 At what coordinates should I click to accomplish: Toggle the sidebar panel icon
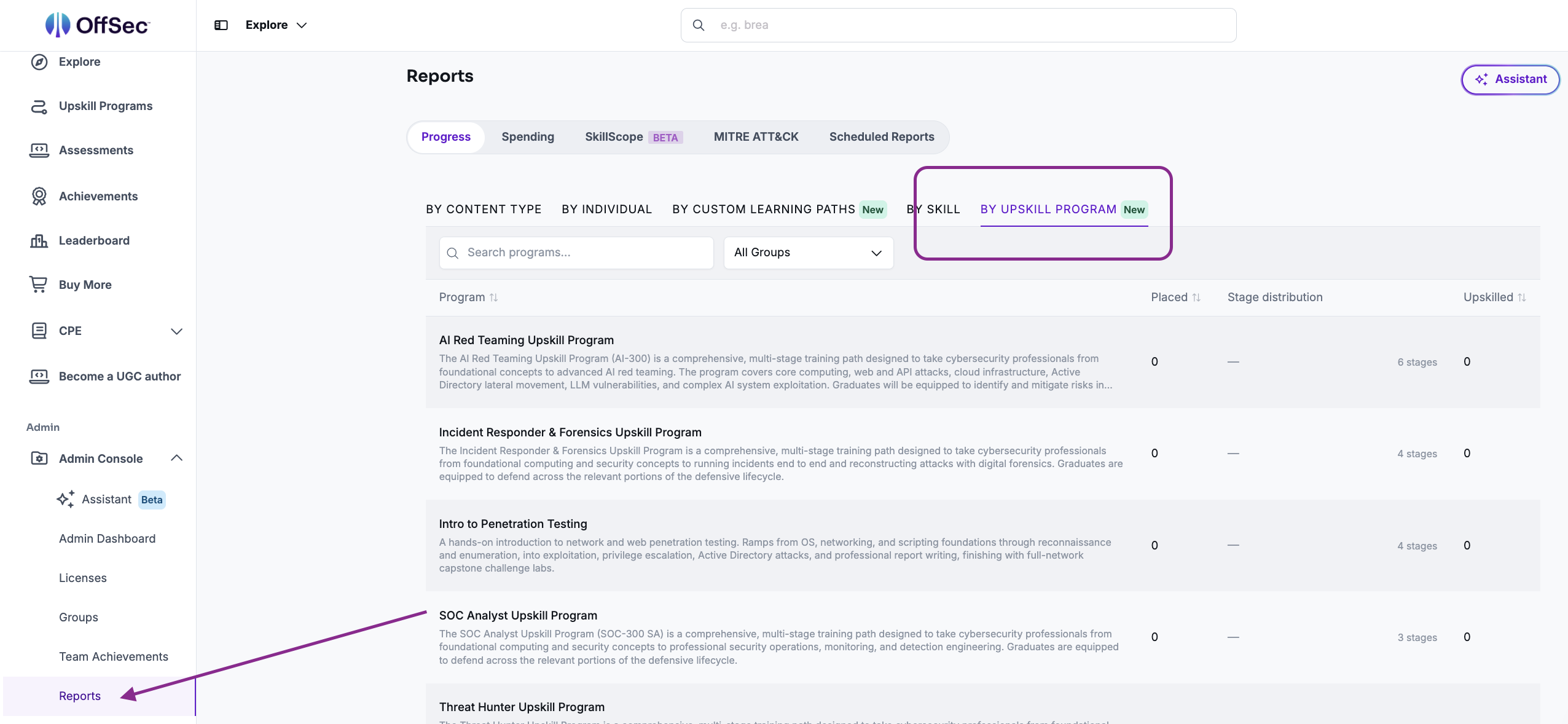pyautogui.click(x=221, y=25)
